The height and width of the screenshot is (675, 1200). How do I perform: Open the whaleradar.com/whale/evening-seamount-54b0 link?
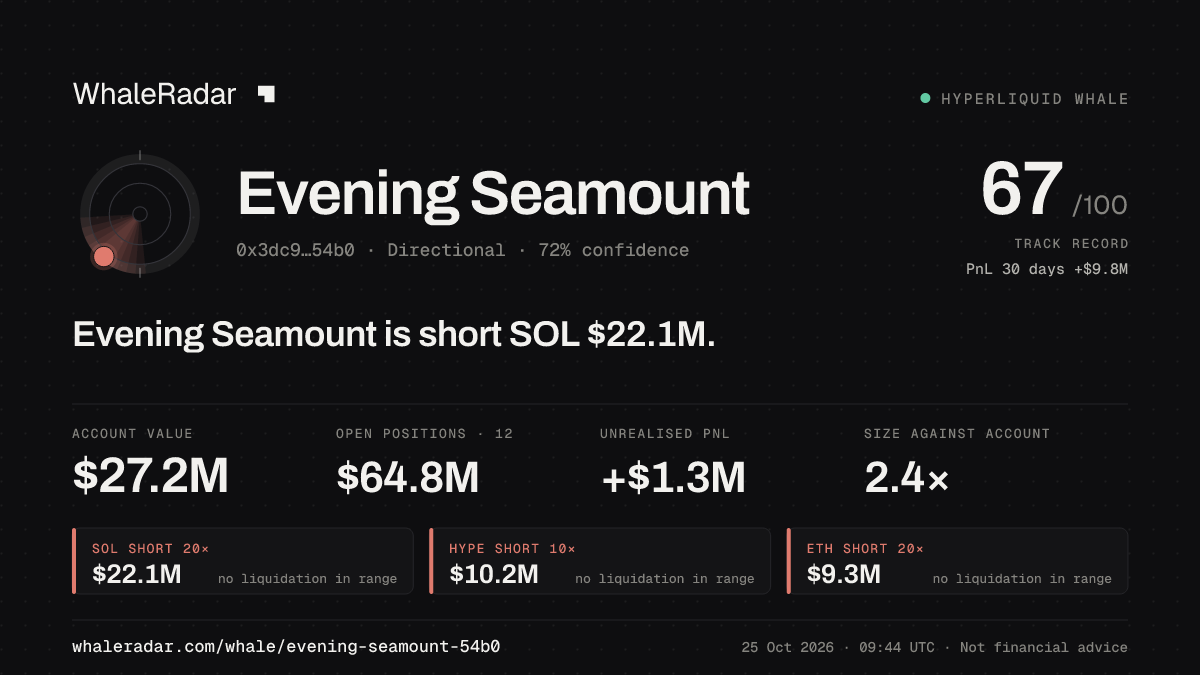point(286,647)
